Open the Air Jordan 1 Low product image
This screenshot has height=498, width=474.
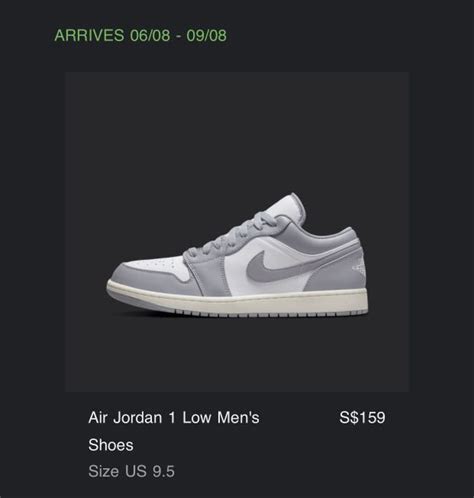pyautogui.click(x=237, y=232)
